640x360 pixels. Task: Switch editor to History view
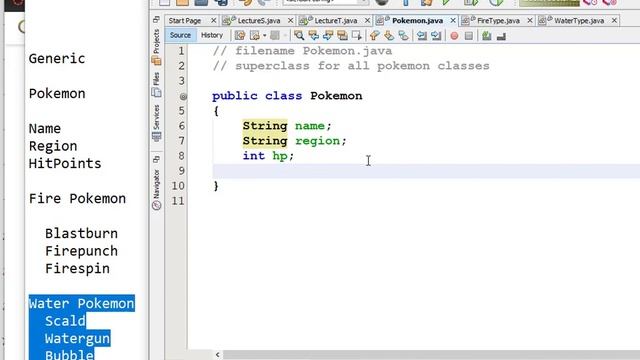click(212, 36)
